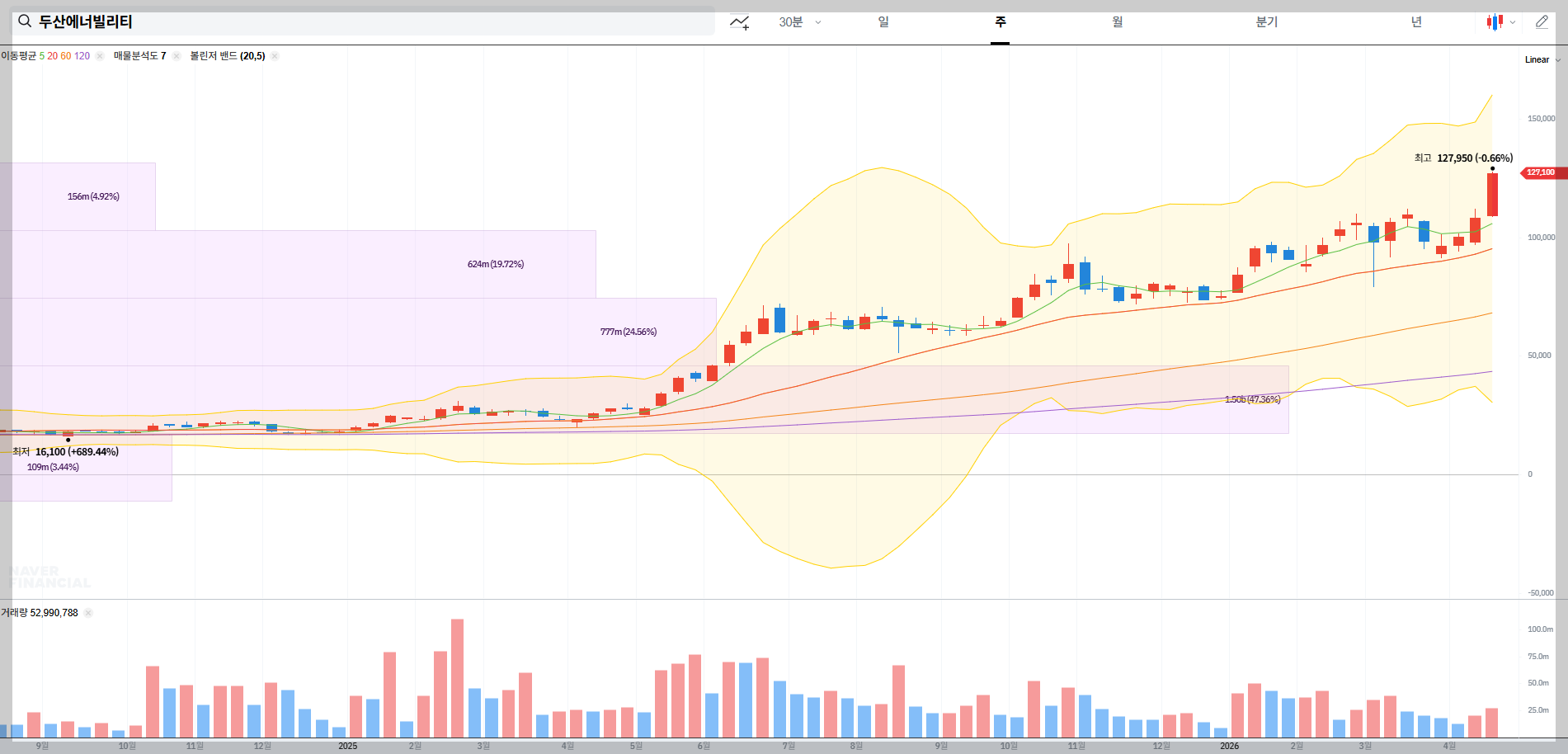Click the tallest red volume bar
This screenshot has width=1568, height=754.
(457, 678)
